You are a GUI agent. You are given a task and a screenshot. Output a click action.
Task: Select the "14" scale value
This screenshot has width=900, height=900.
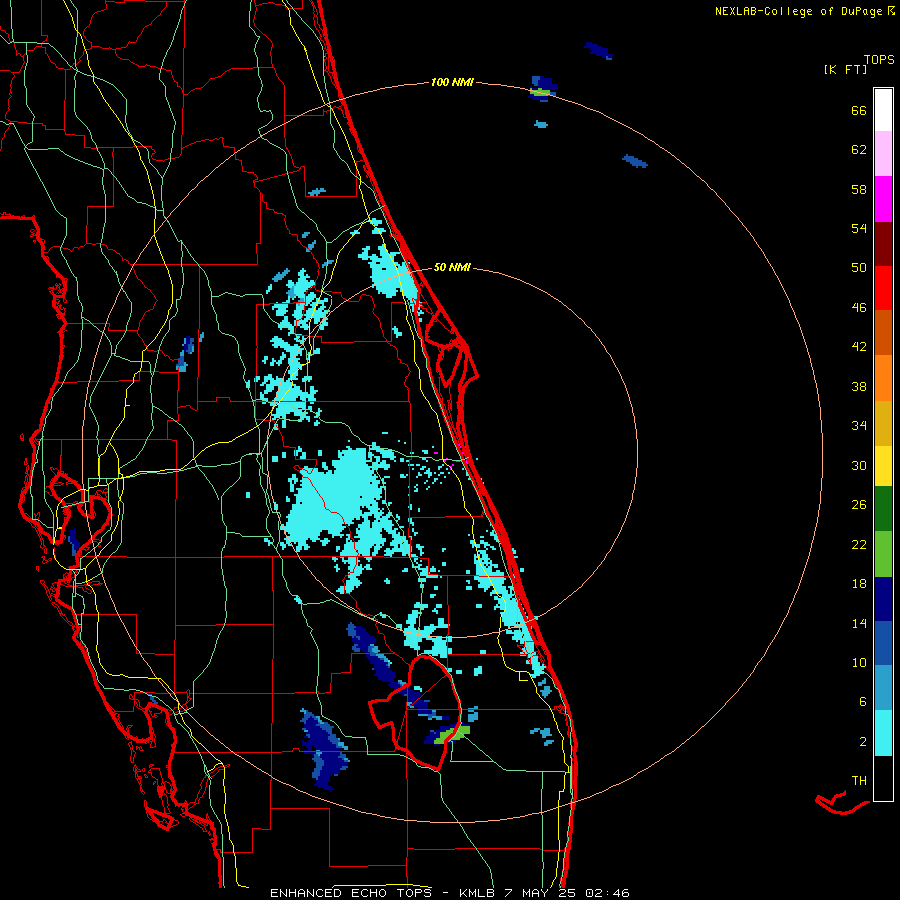coord(859,623)
